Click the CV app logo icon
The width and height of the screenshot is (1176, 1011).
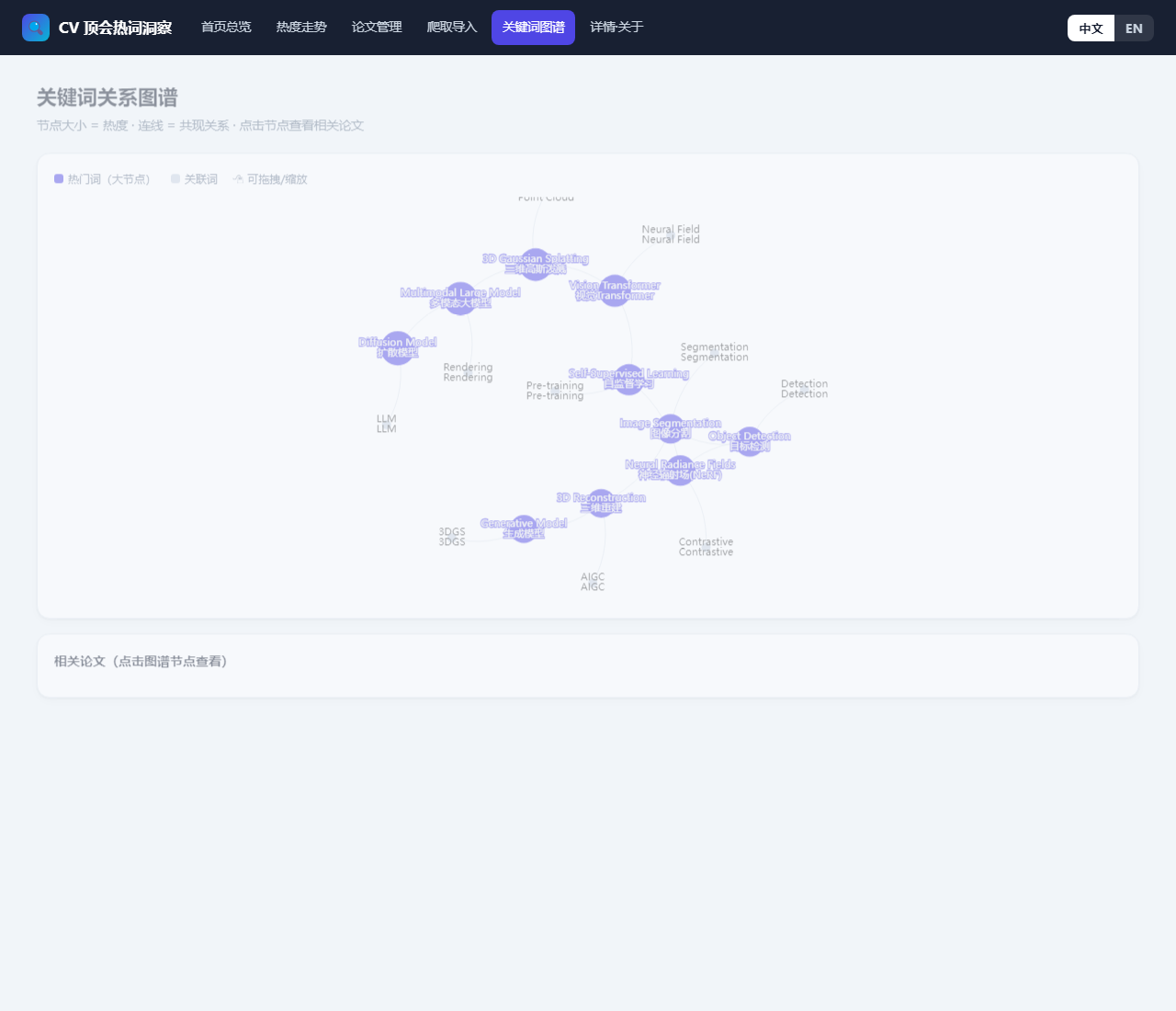(x=36, y=28)
